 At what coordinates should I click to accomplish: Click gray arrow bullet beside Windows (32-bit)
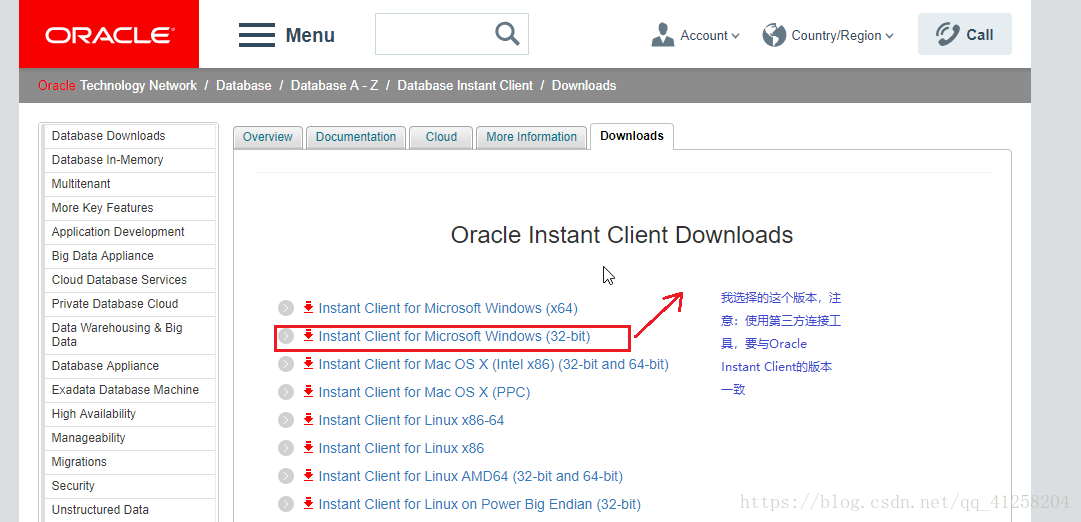pyautogui.click(x=285, y=337)
